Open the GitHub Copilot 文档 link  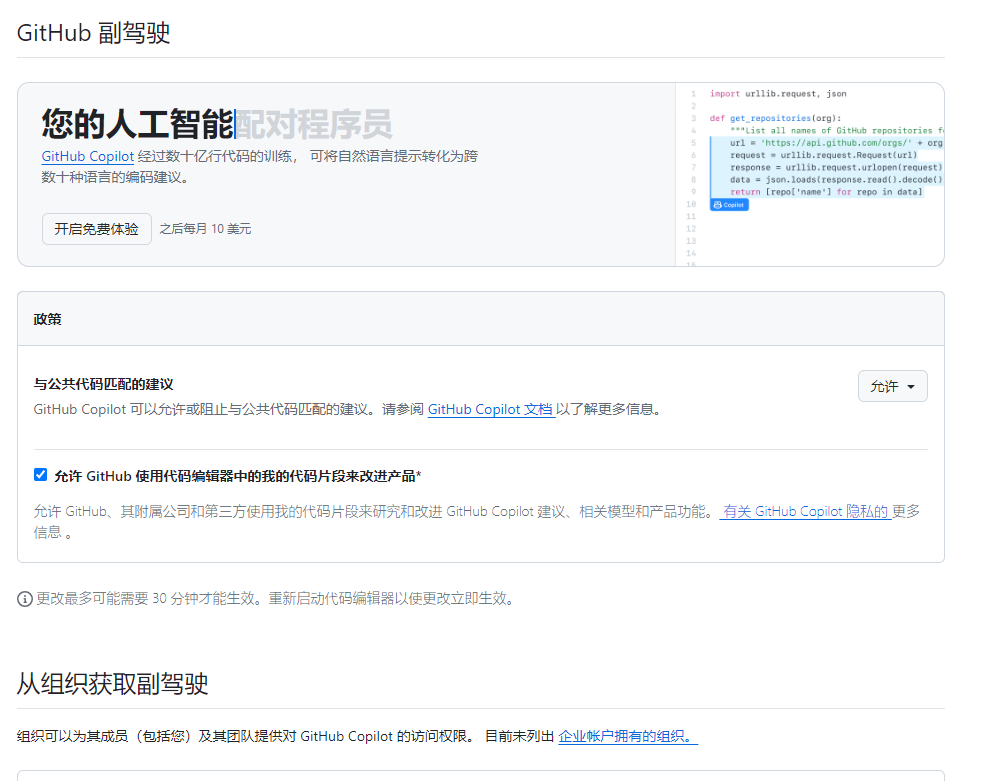(491, 410)
